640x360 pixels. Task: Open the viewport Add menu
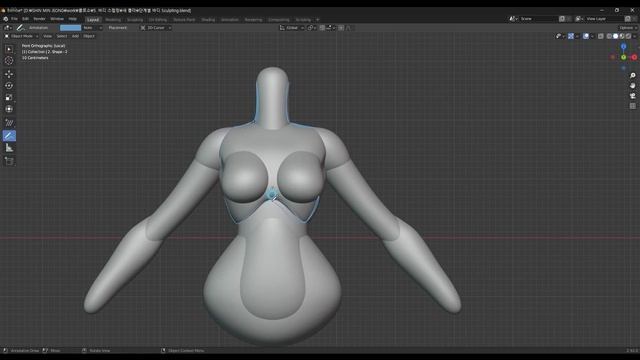point(75,36)
